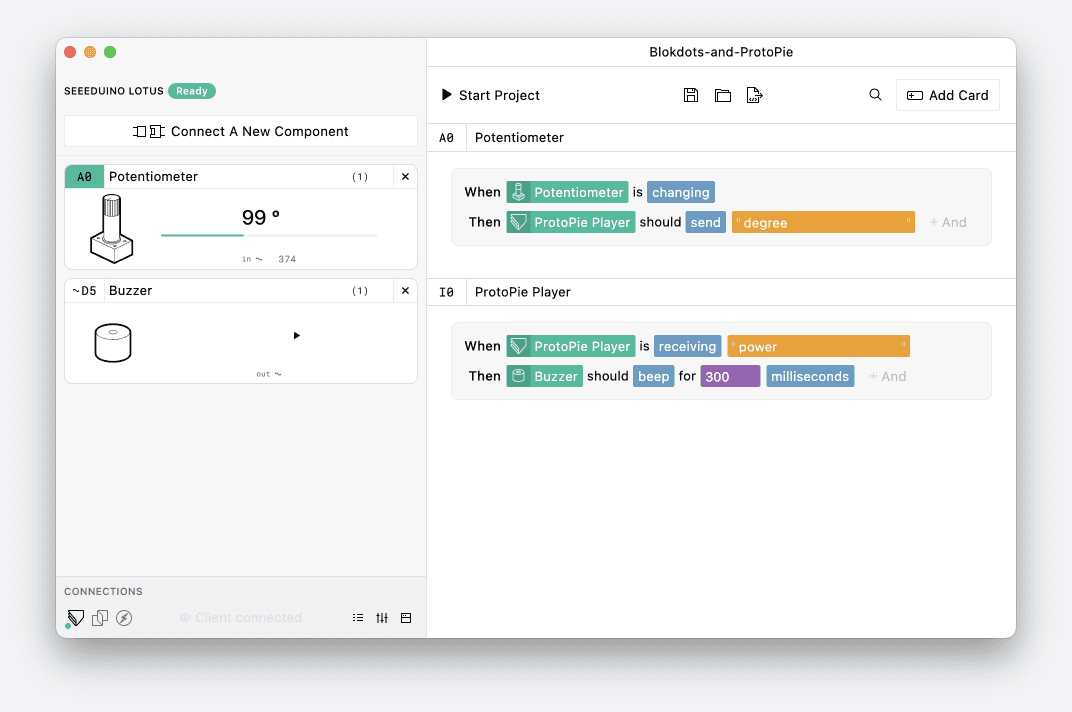Edit the 'degree' message field

(x=823, y=222)
